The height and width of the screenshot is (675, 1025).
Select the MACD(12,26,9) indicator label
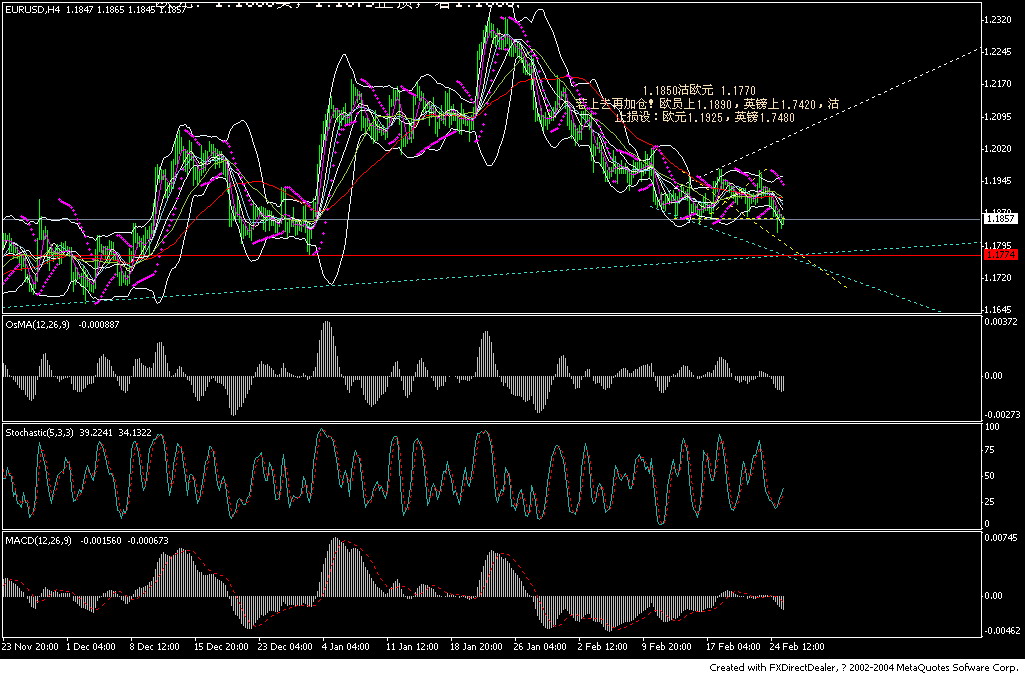pyautogui.click(x=39, y=540)
